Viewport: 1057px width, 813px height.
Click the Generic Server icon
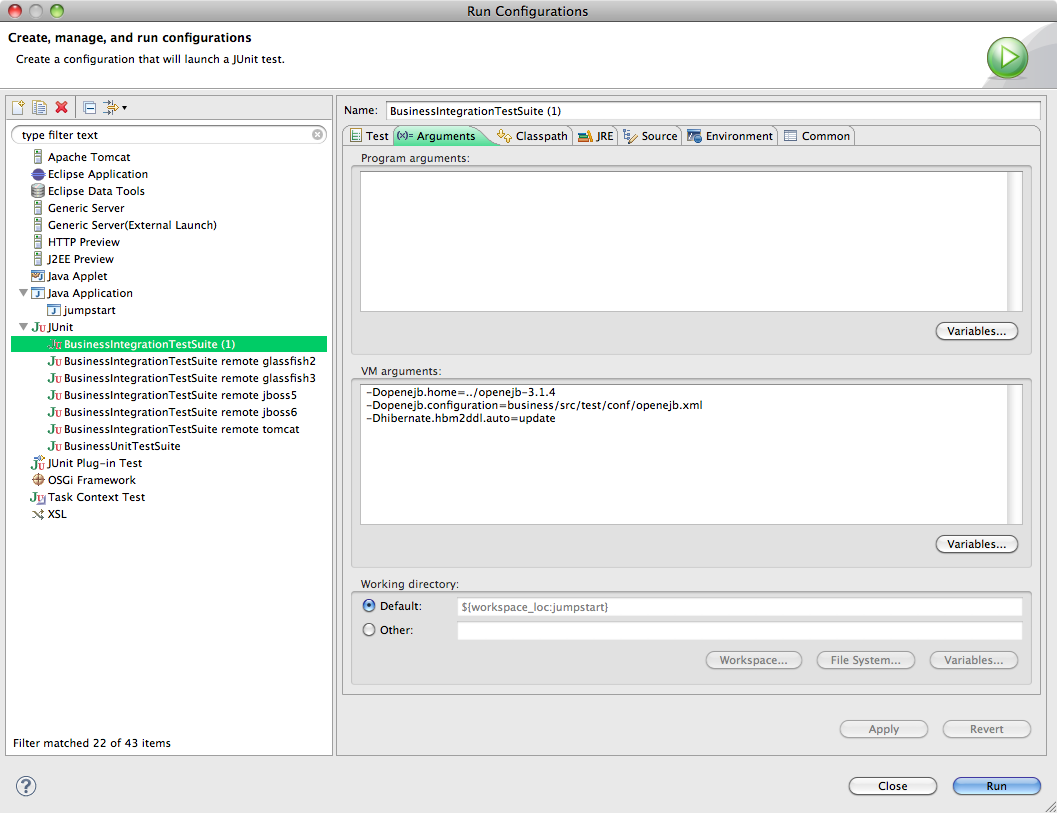[38, 208]
